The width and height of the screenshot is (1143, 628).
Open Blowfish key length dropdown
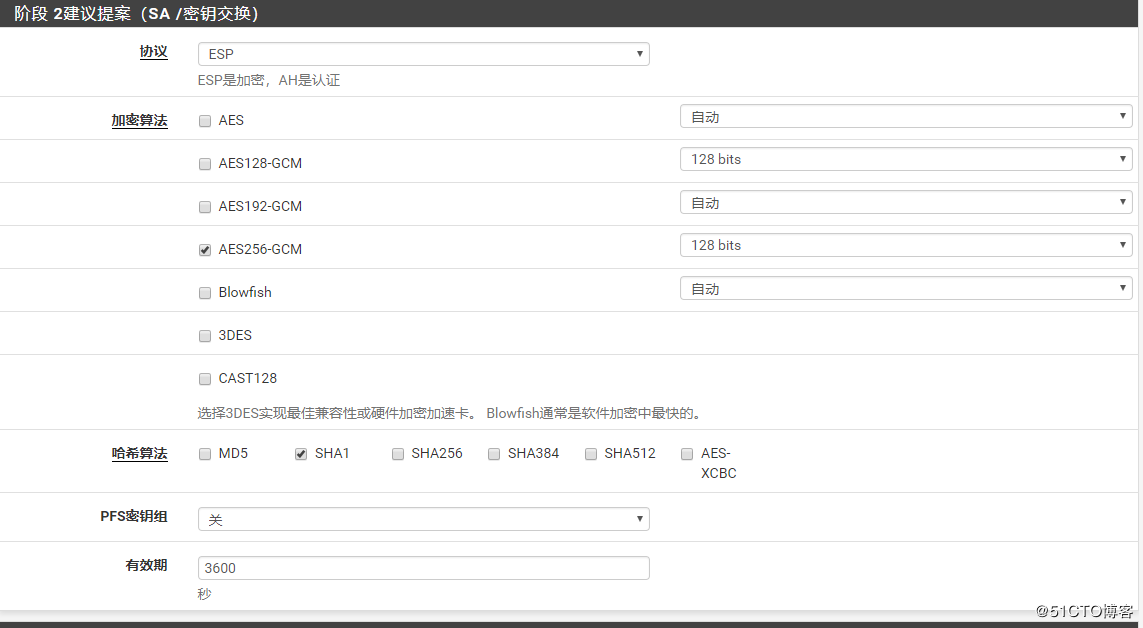coord(905,288)
